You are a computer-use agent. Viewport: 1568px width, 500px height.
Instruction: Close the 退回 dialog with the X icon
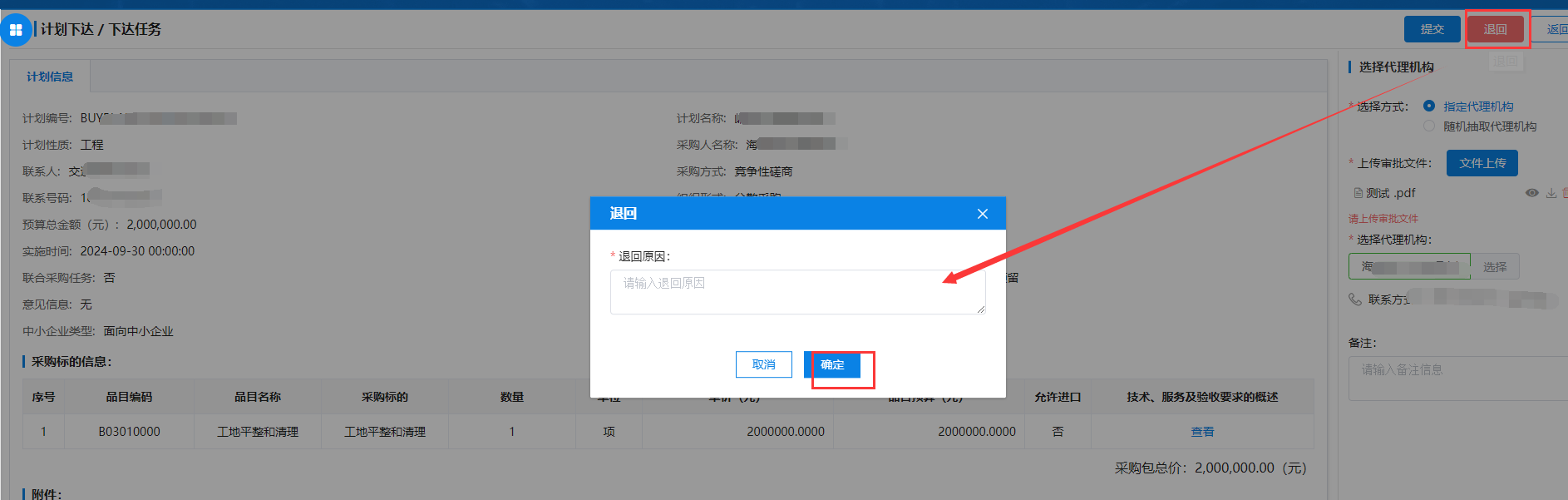[x=982, y=214]
